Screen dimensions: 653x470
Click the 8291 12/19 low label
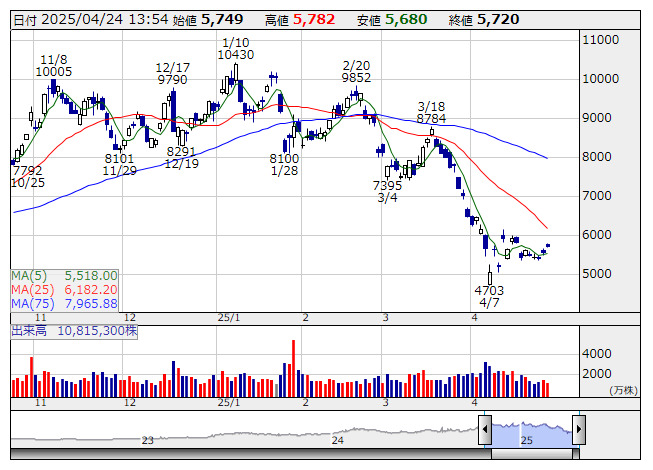click(x=181, y=157)
